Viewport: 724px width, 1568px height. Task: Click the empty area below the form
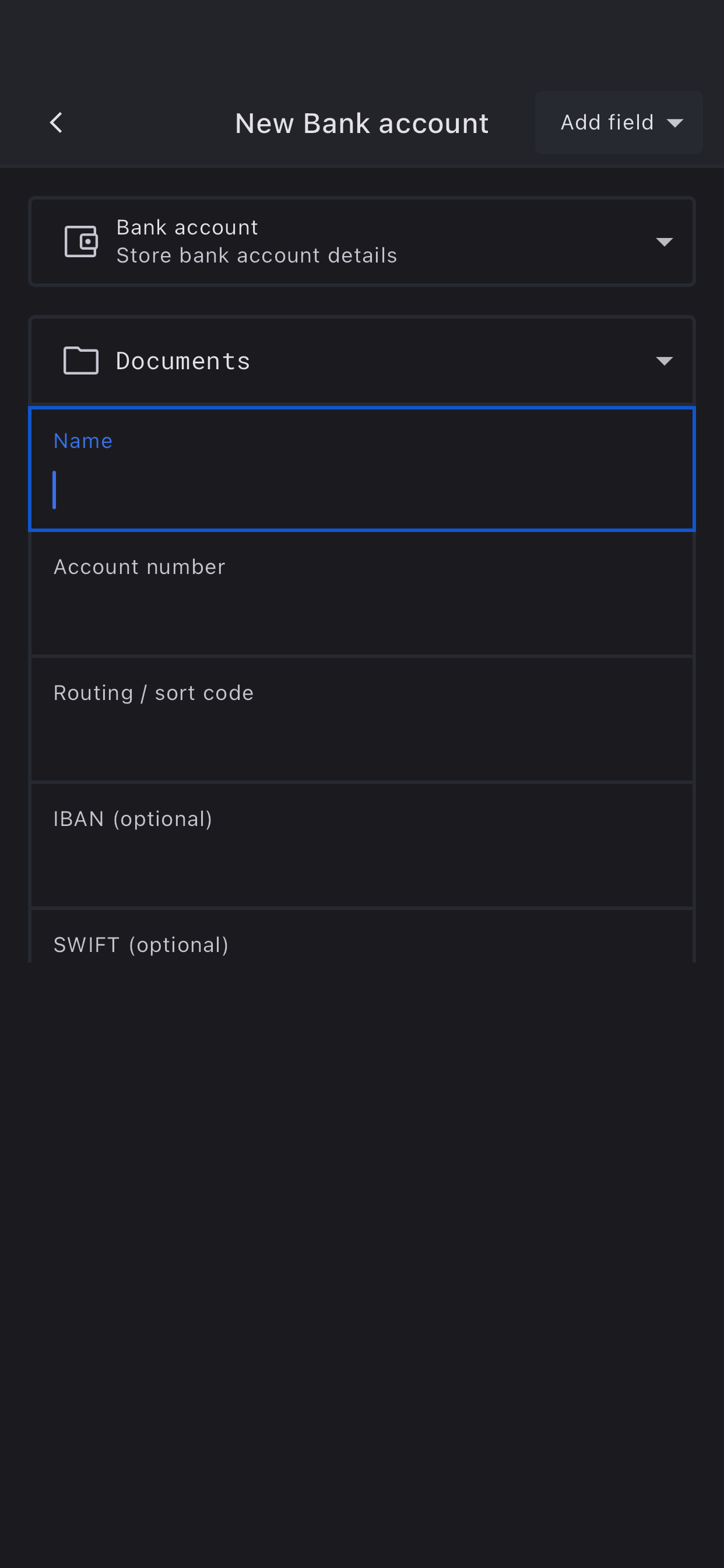click(x=361, y=1248)
